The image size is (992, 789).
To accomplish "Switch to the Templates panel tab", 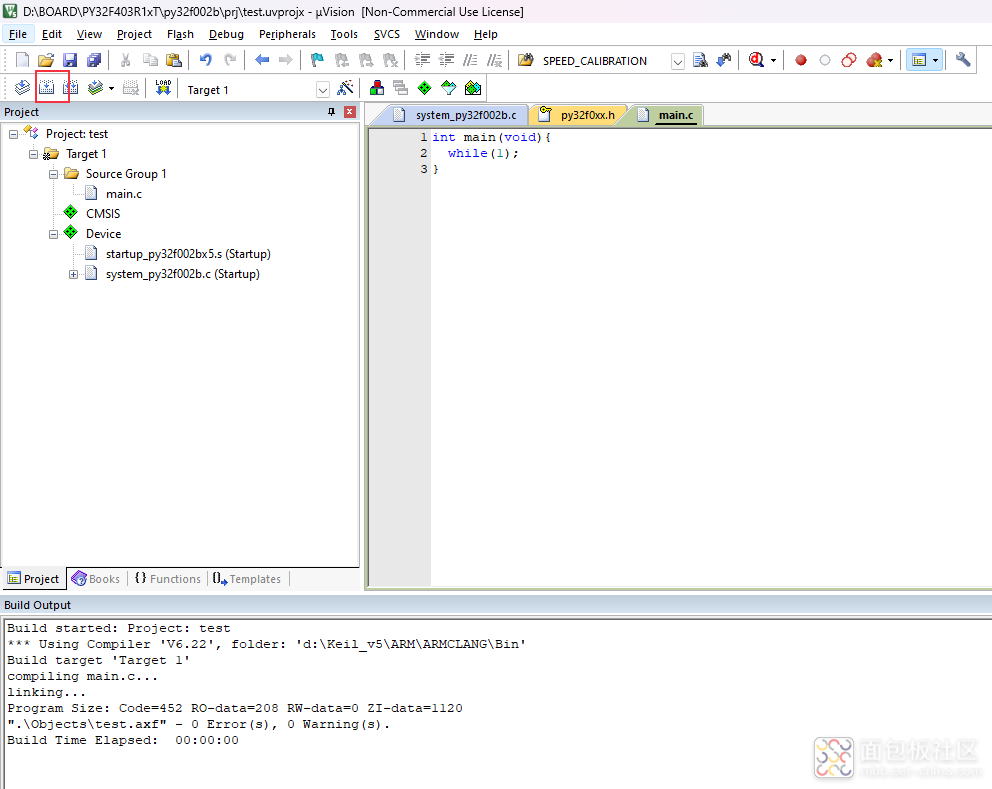I will coord(247,579).
